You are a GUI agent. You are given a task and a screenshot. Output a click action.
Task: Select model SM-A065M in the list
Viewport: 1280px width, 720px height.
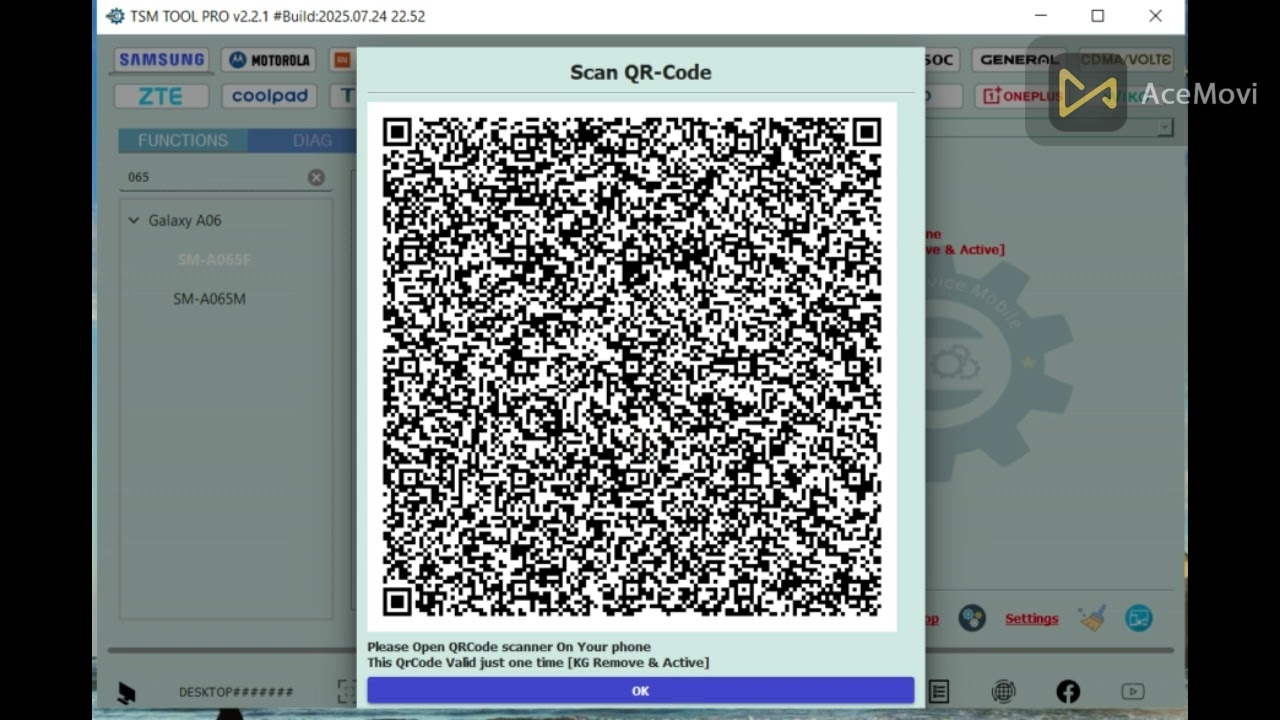click(x=209, y=299)
